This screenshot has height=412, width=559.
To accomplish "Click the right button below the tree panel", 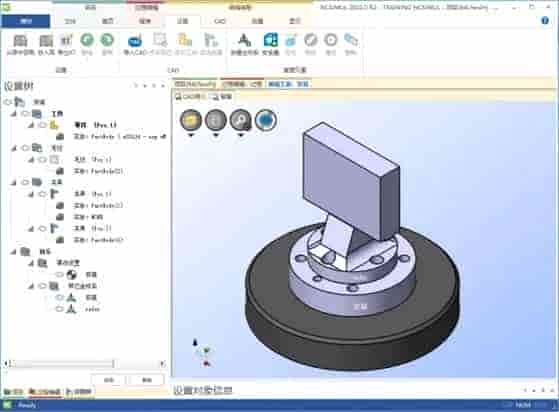I will point(147,380).
